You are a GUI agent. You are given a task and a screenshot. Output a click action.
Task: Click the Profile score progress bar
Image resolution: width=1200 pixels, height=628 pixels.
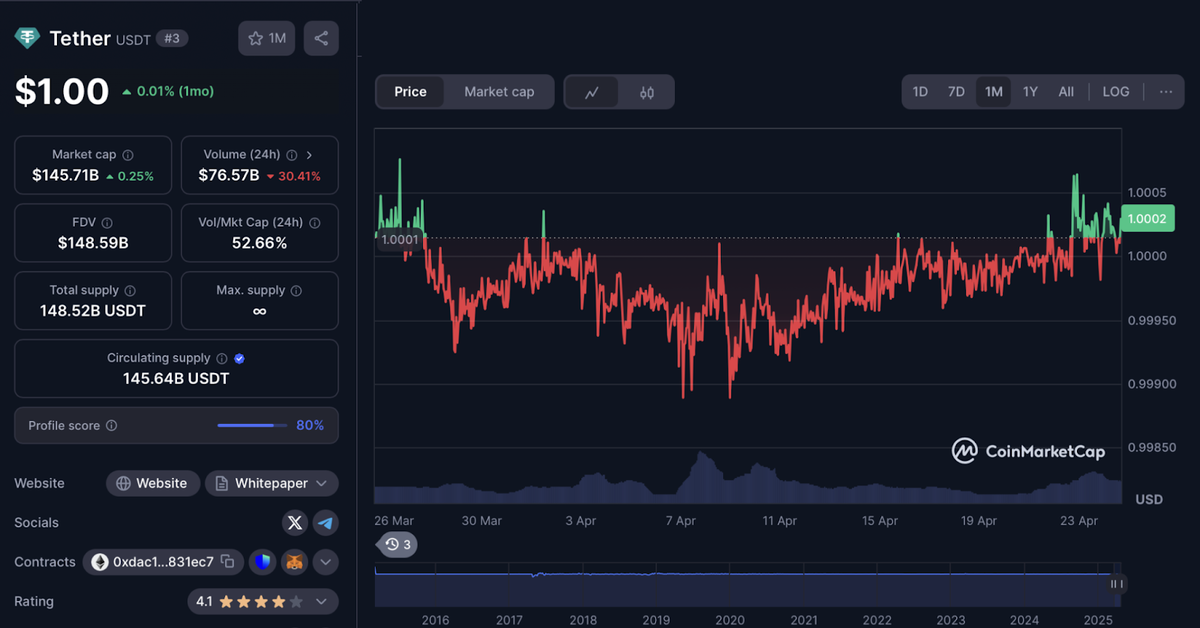[251, 425]
